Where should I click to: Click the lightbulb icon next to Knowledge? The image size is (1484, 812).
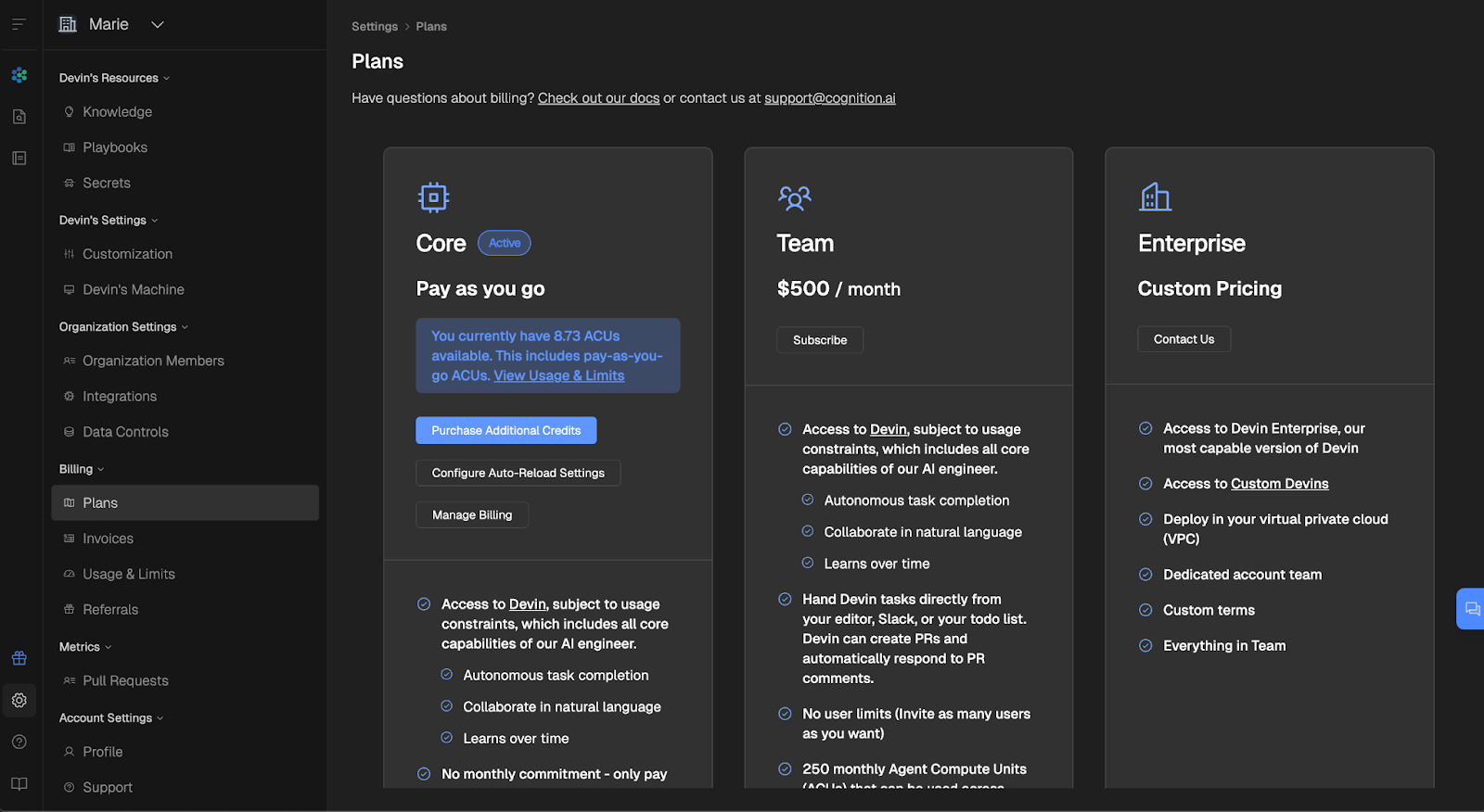(x=69, y=111)
